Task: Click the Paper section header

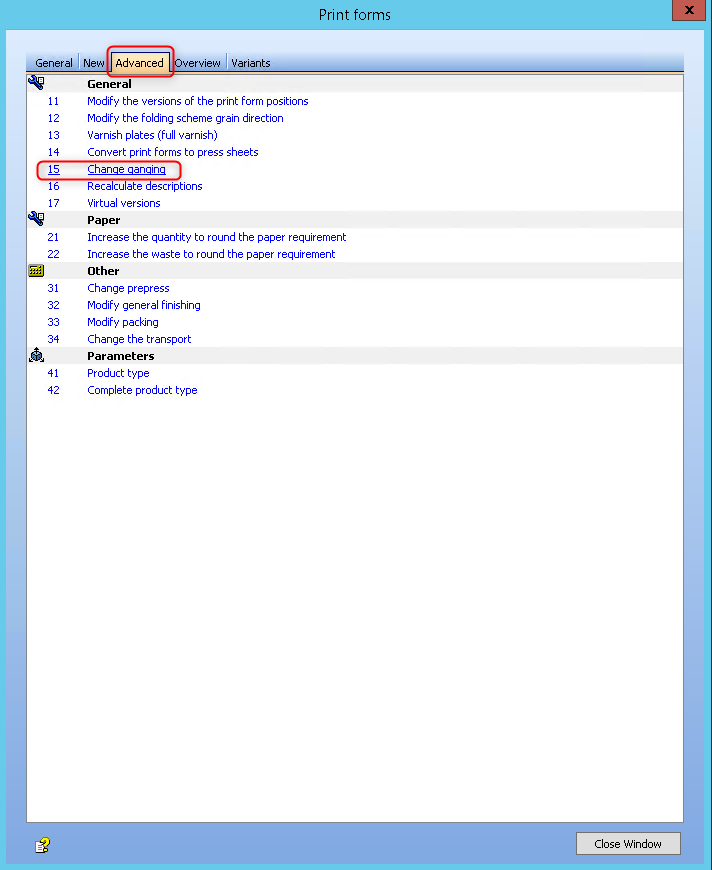Action: 104,220
